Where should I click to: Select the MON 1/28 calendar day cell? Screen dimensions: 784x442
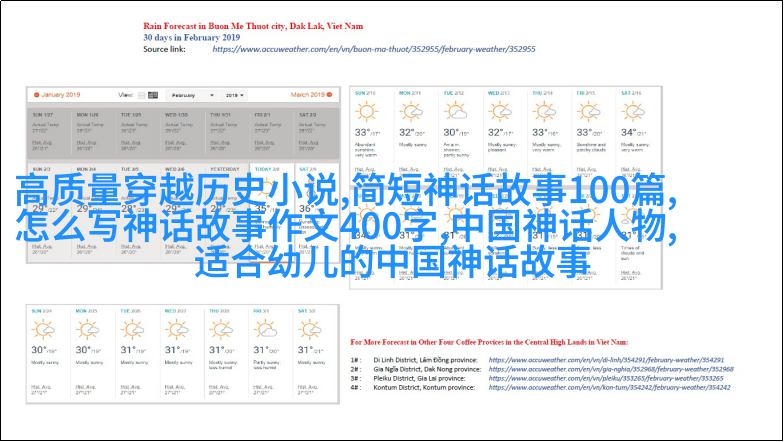click(94, 133)
